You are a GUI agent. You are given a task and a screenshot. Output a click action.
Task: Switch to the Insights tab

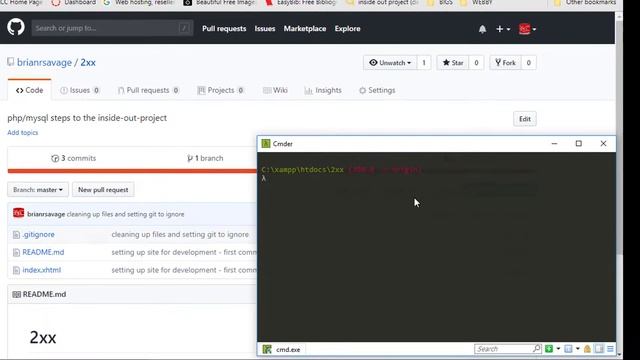323,90
